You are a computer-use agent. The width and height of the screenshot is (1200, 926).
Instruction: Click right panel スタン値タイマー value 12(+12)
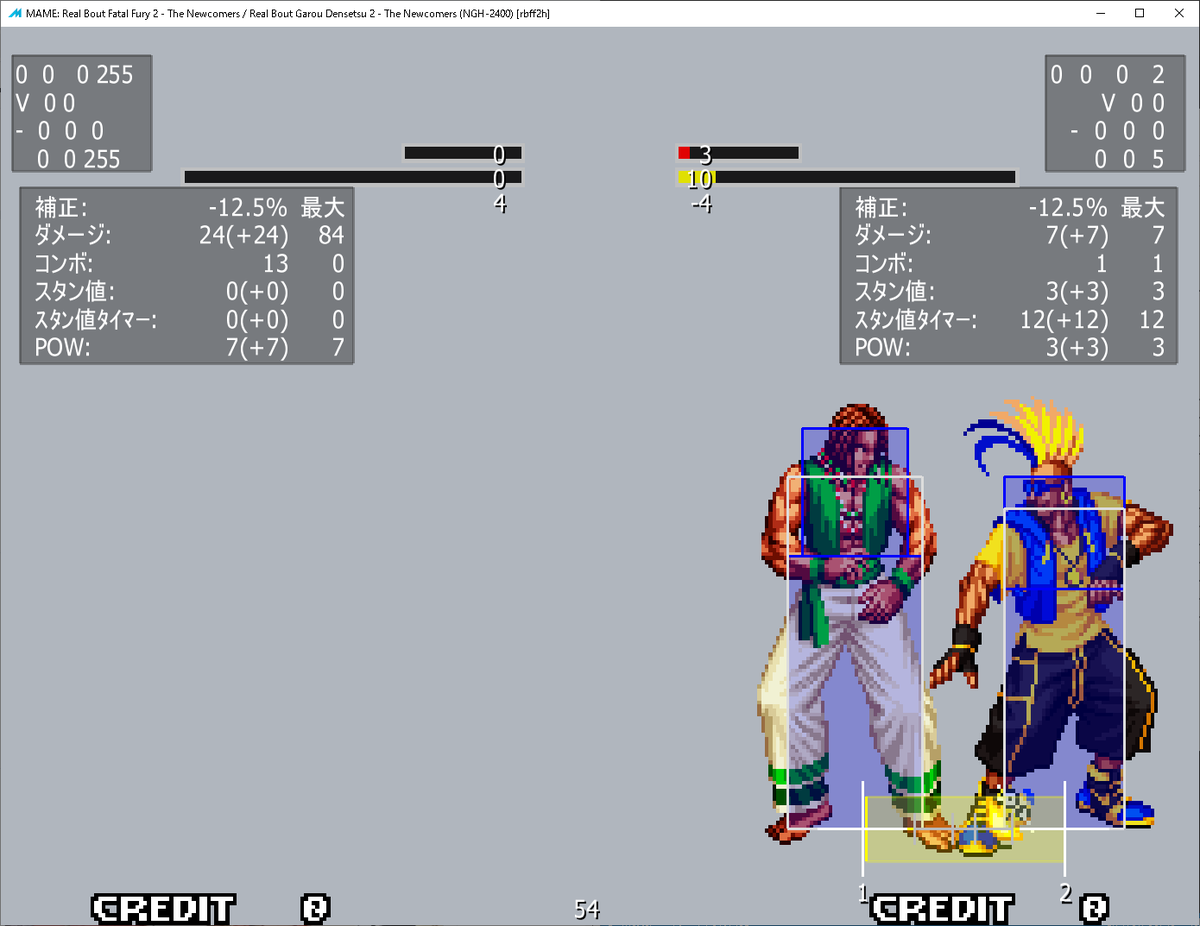[1063, 320]
